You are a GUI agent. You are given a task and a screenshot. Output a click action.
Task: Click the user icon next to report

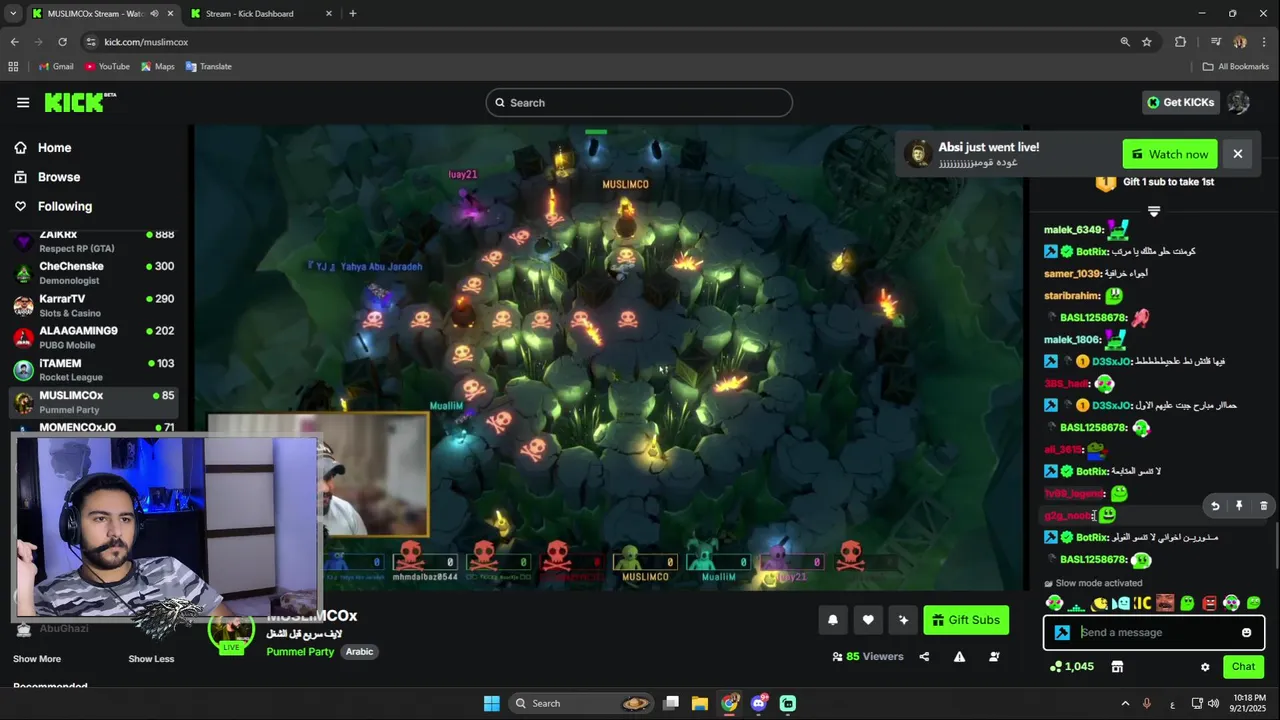(994, 657)
